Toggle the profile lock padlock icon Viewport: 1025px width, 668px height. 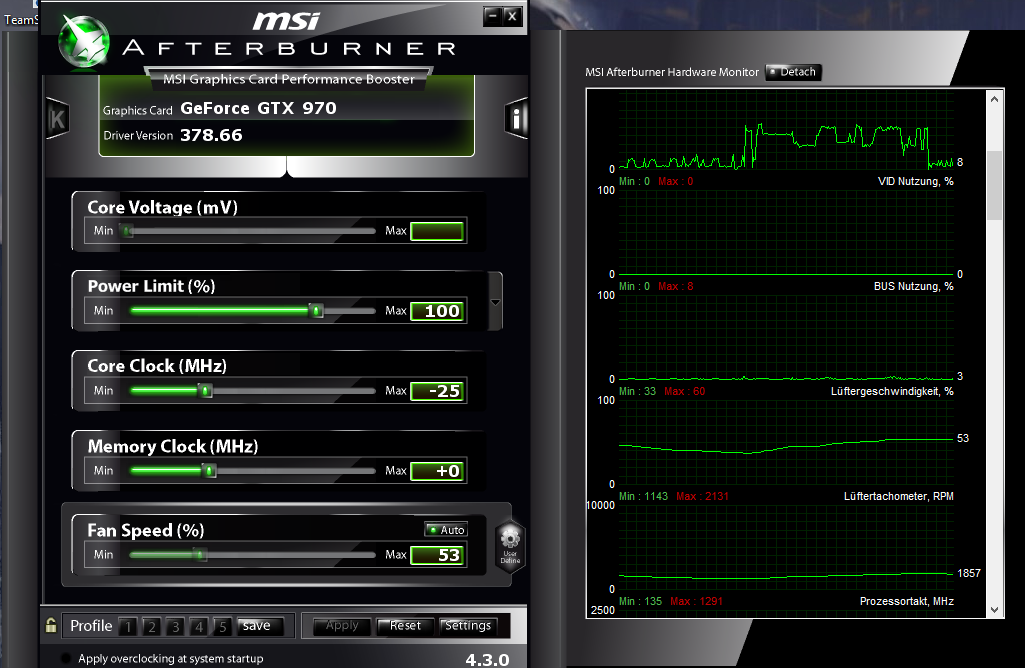coord(51,626)
